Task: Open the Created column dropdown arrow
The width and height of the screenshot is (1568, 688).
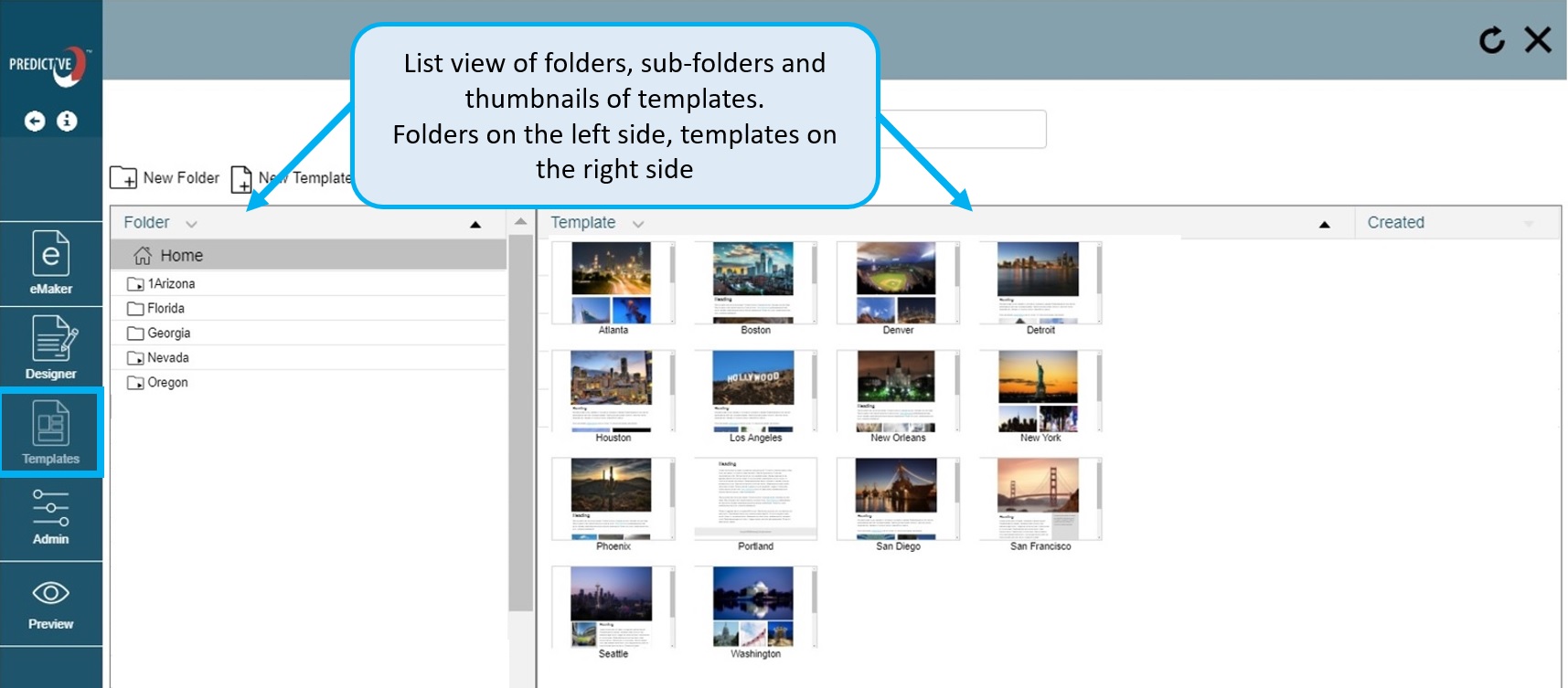Action: point(1528,224)
